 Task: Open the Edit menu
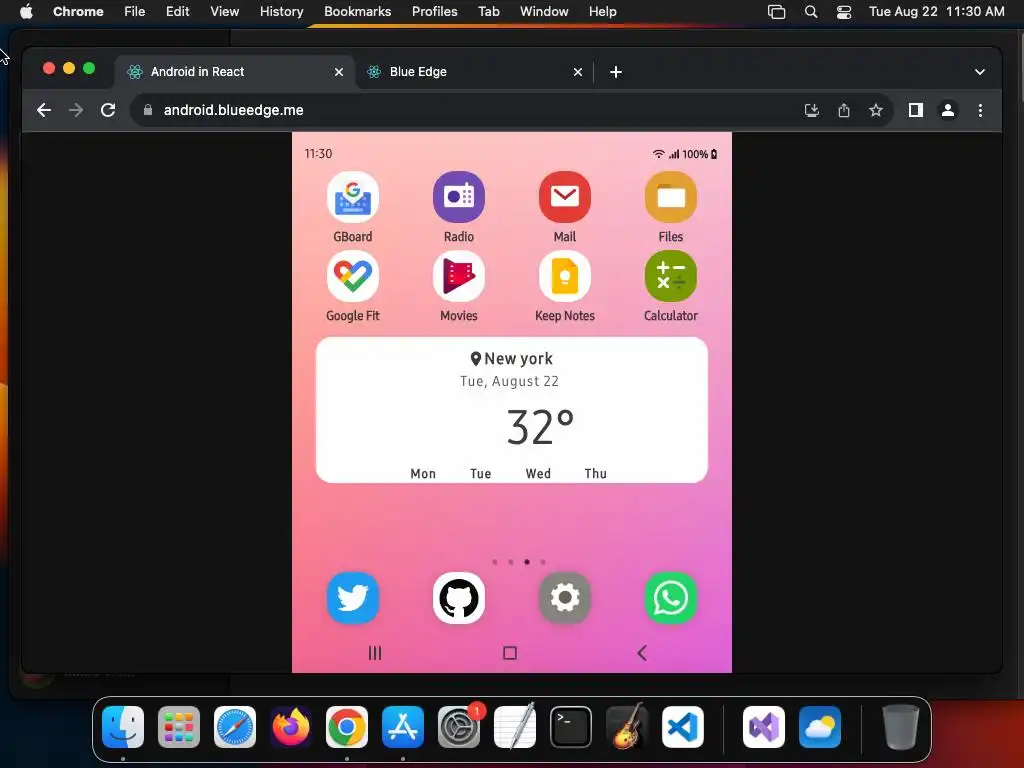(177, 12)
